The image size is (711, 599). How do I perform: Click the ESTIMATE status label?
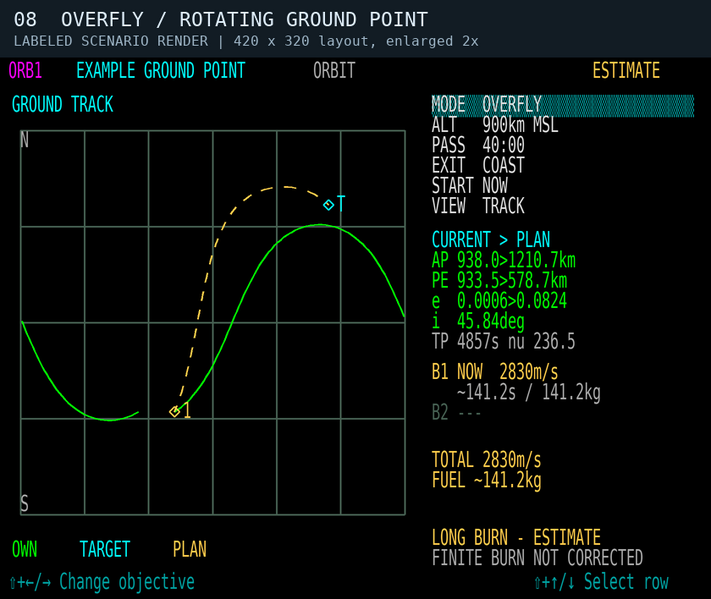pos(626,71)
